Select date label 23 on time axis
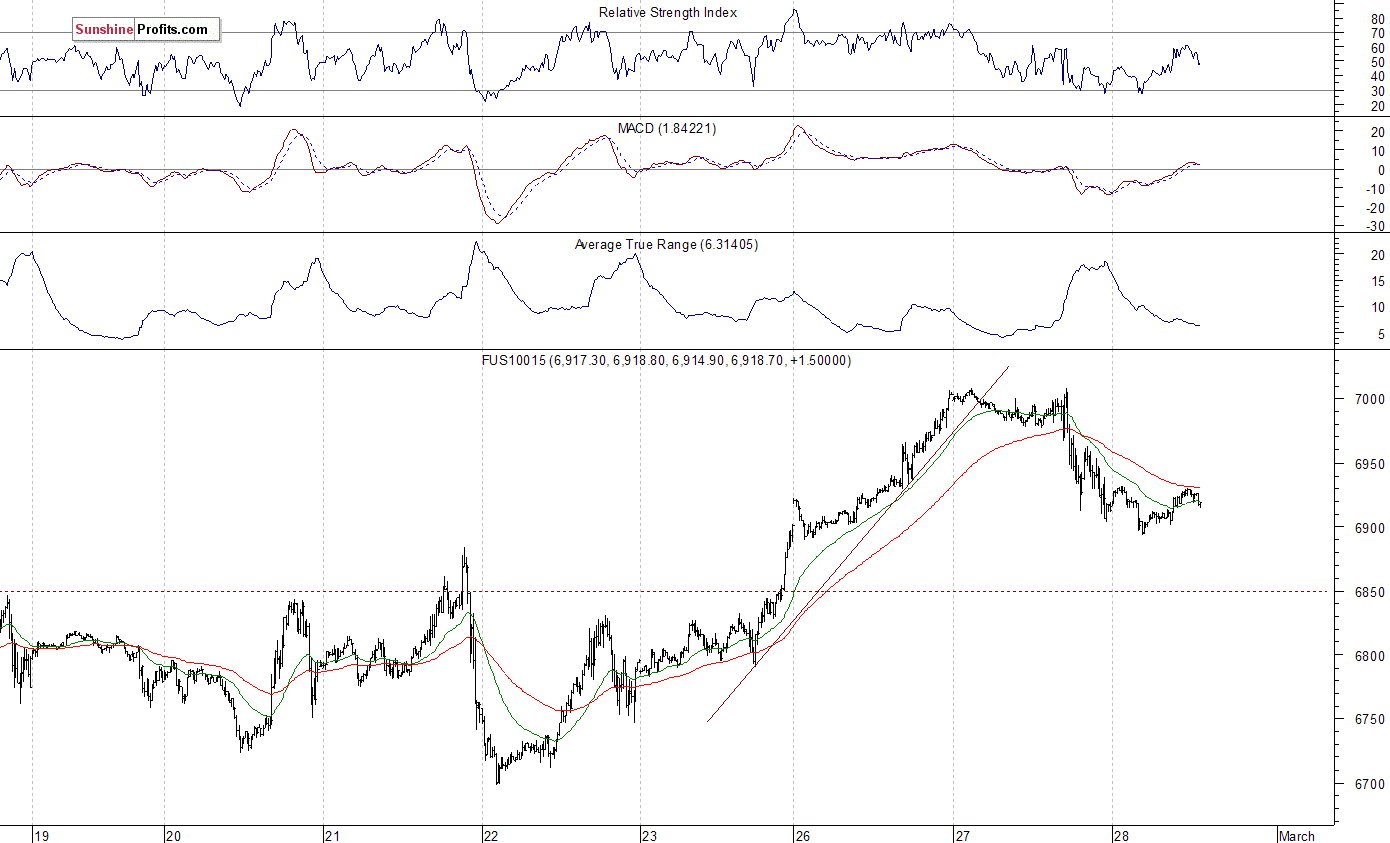1390x843 pixels. click(650, 836)
